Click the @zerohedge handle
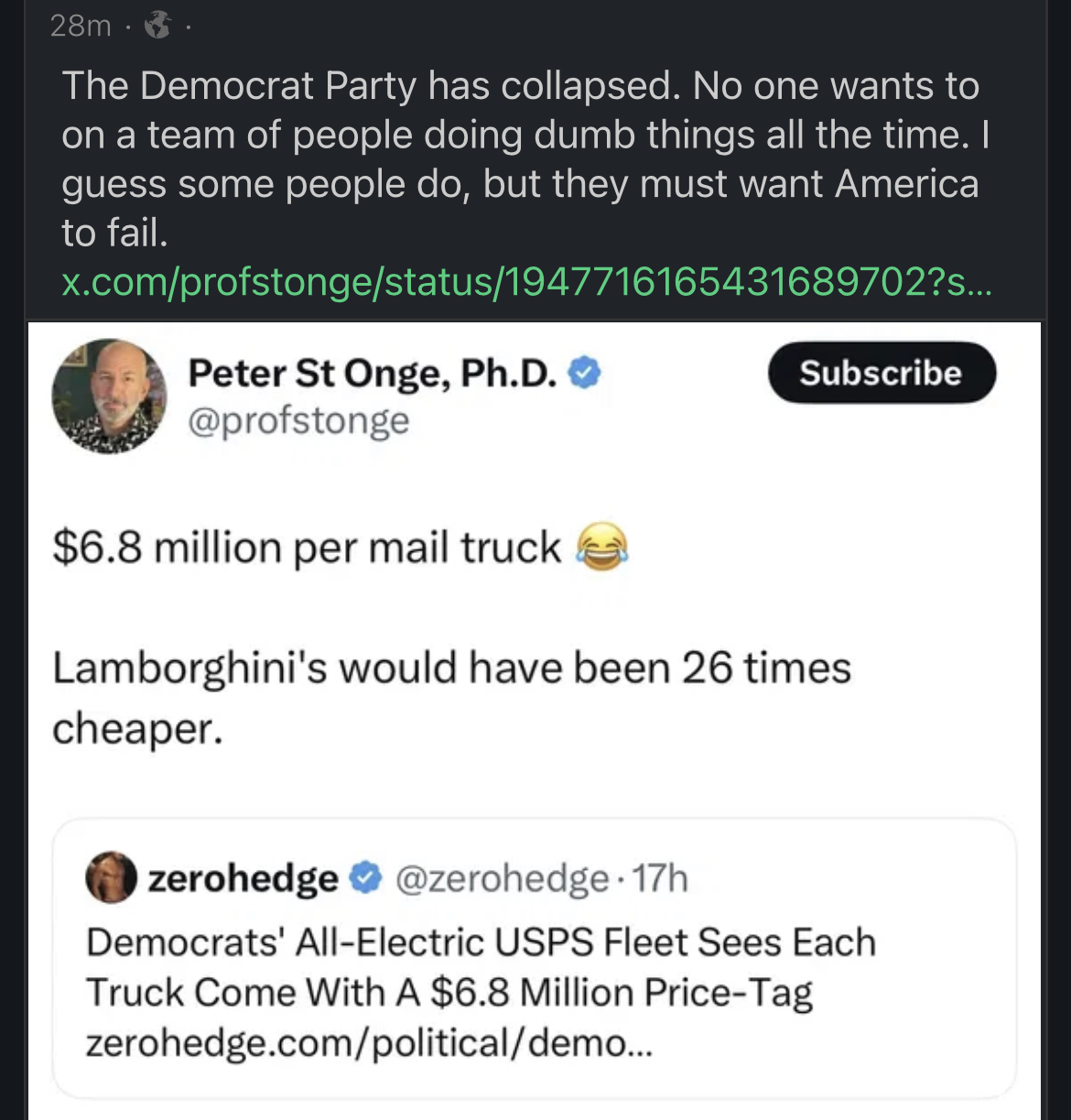1071x1120 pixels. (502, 878)
